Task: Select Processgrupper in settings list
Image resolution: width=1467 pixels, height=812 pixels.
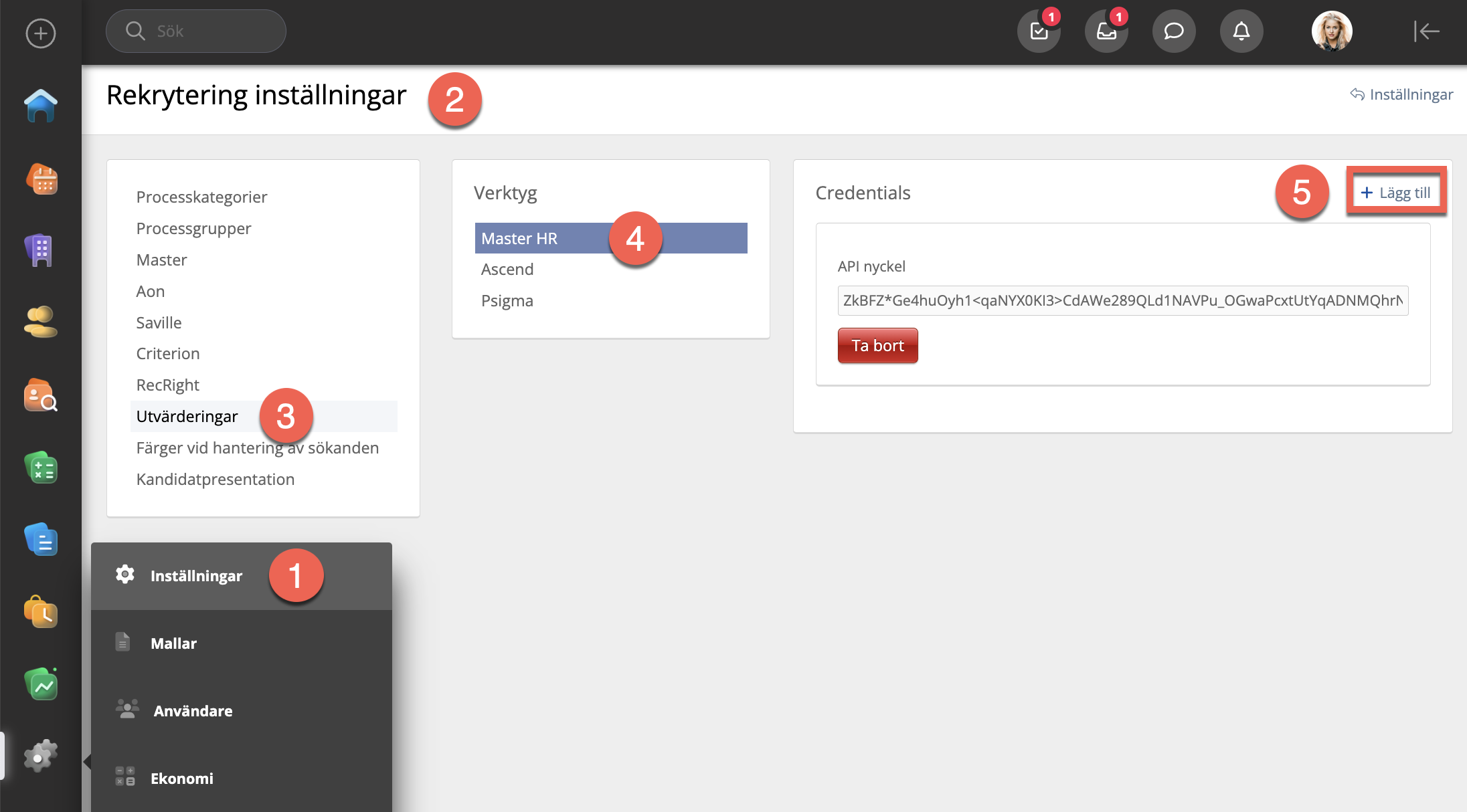Action: pyautogui.click(x=193, y=228)
